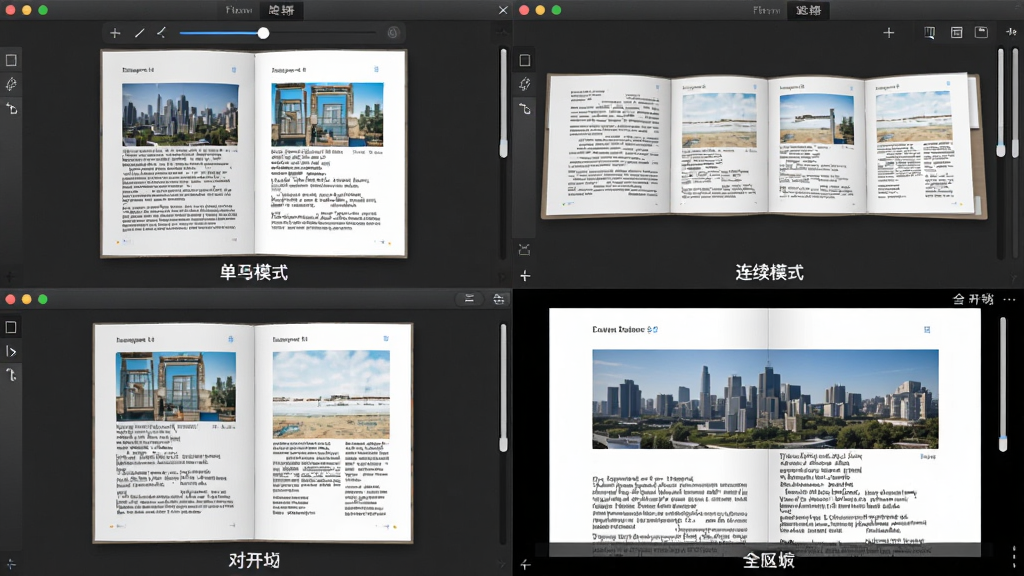
Task: Click the open-book icon in 连续模式 toolbar
Action: click(x=929, y=33)
